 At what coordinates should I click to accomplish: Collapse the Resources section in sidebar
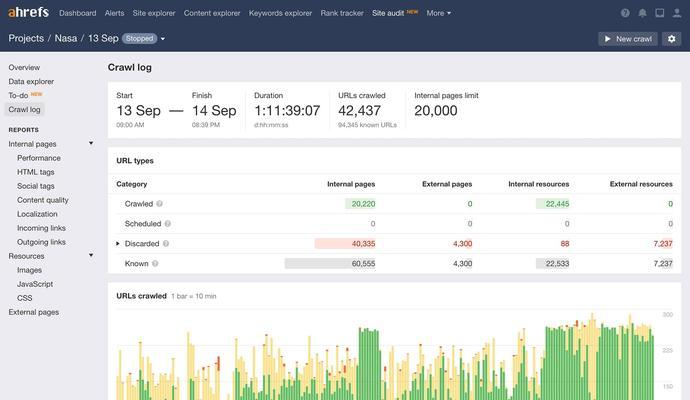91,256
